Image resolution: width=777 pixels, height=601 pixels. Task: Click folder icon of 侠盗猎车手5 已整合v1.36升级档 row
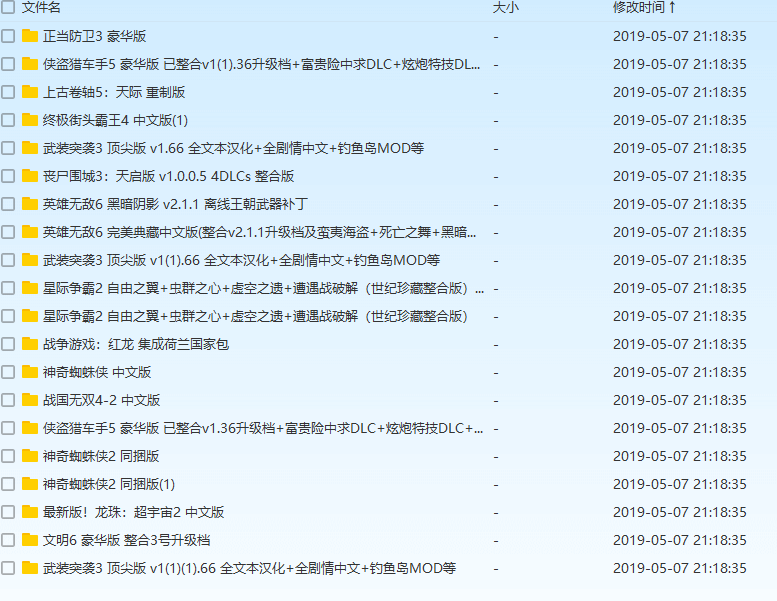30,428
